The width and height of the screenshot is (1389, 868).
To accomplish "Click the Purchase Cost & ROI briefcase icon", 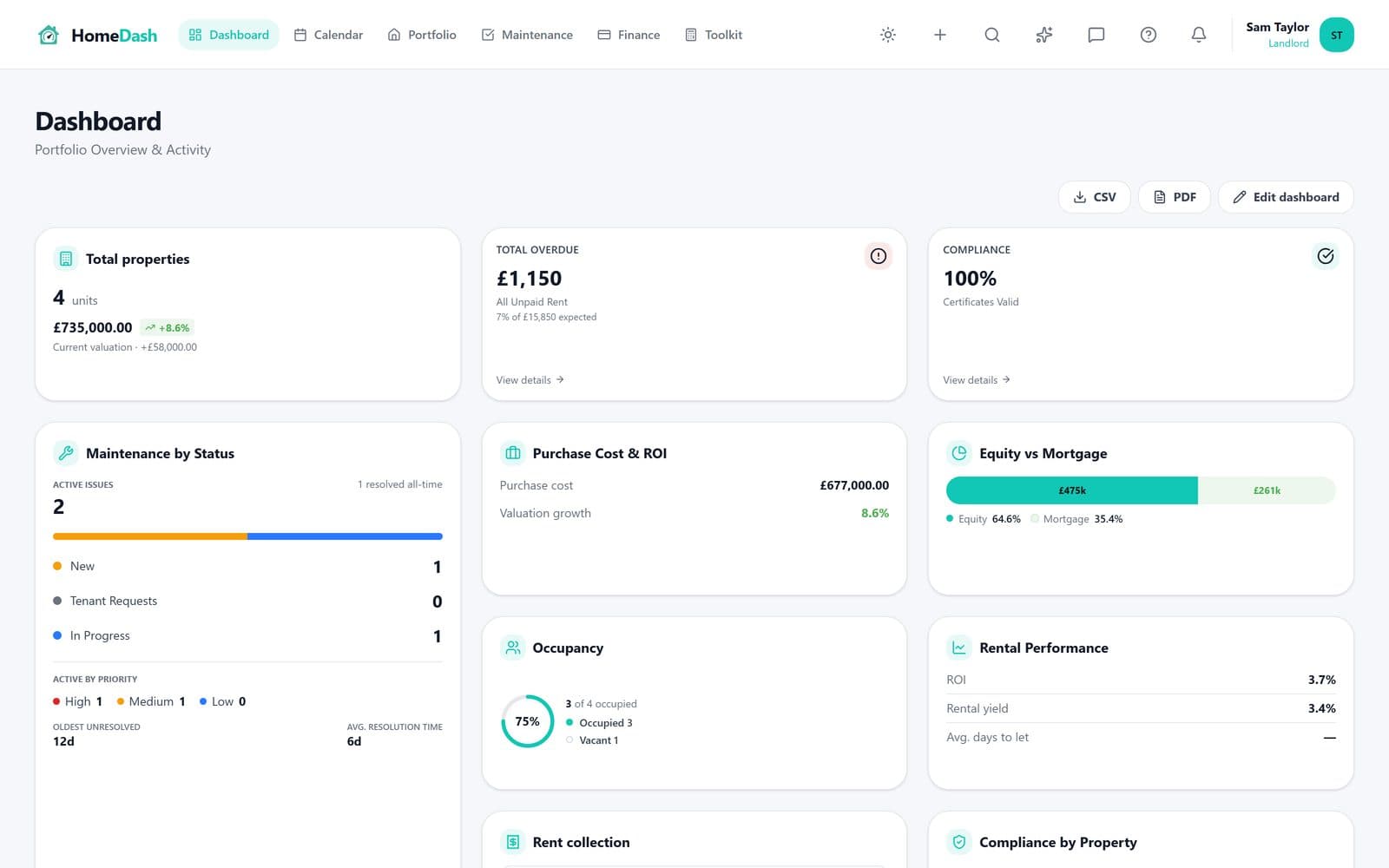I will pyautogui.click(x=512, y=453).
